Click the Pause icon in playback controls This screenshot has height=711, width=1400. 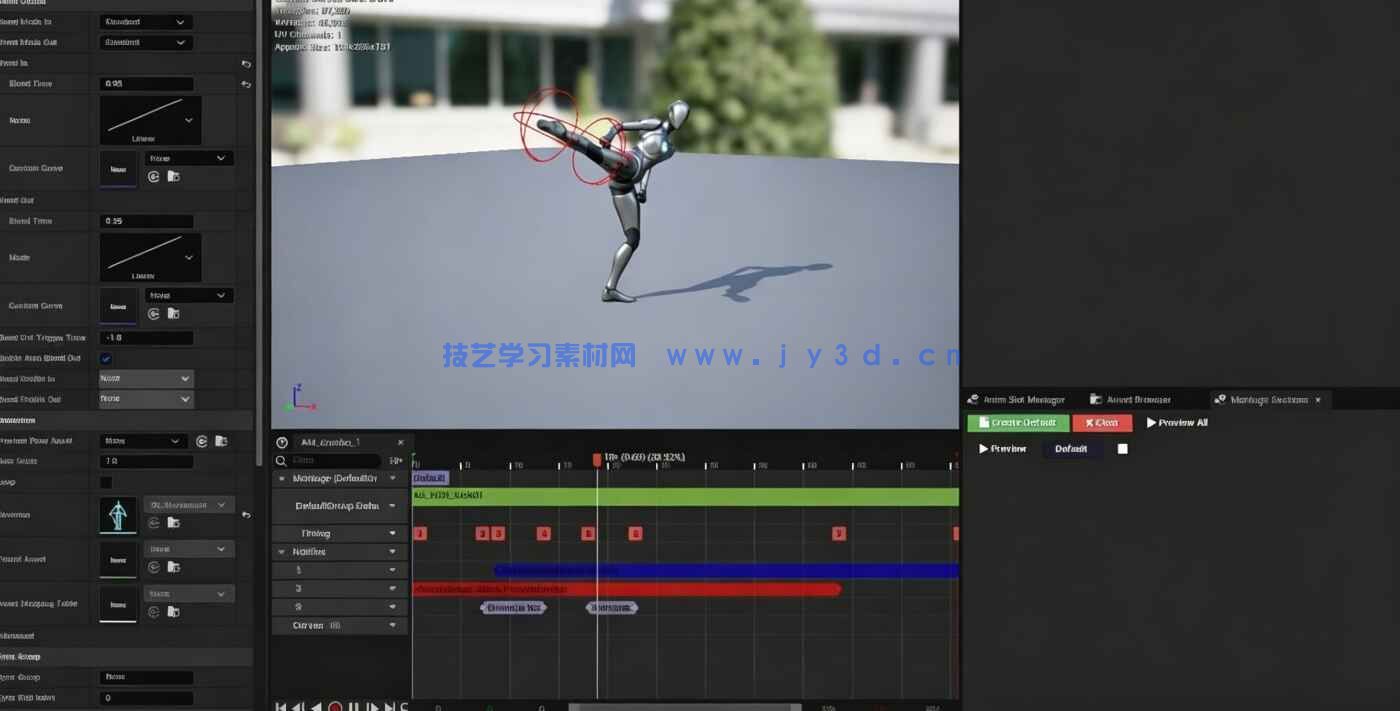(x=353, y=706)
